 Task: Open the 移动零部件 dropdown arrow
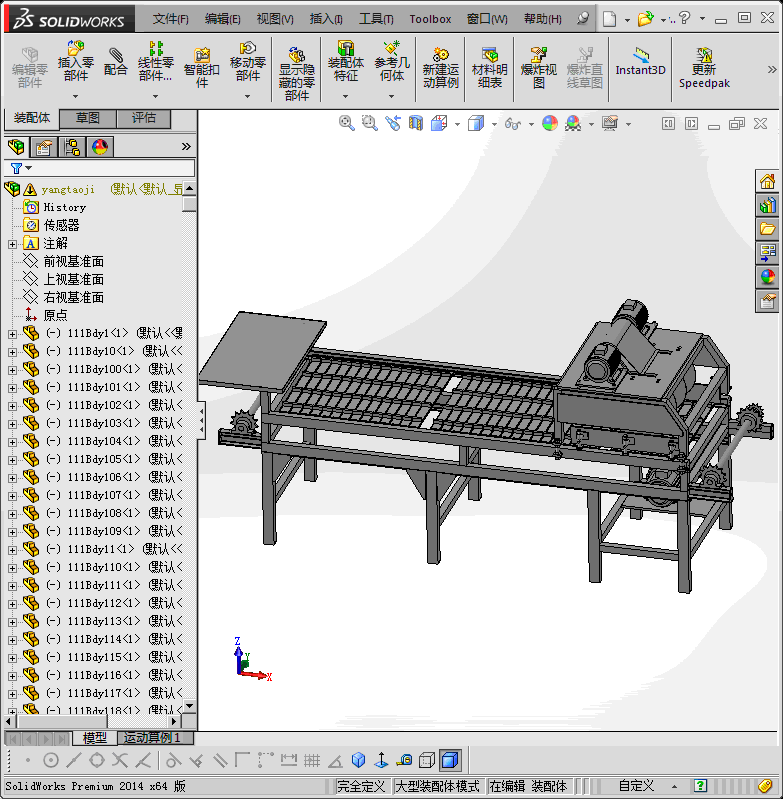[x=248, y=96]
